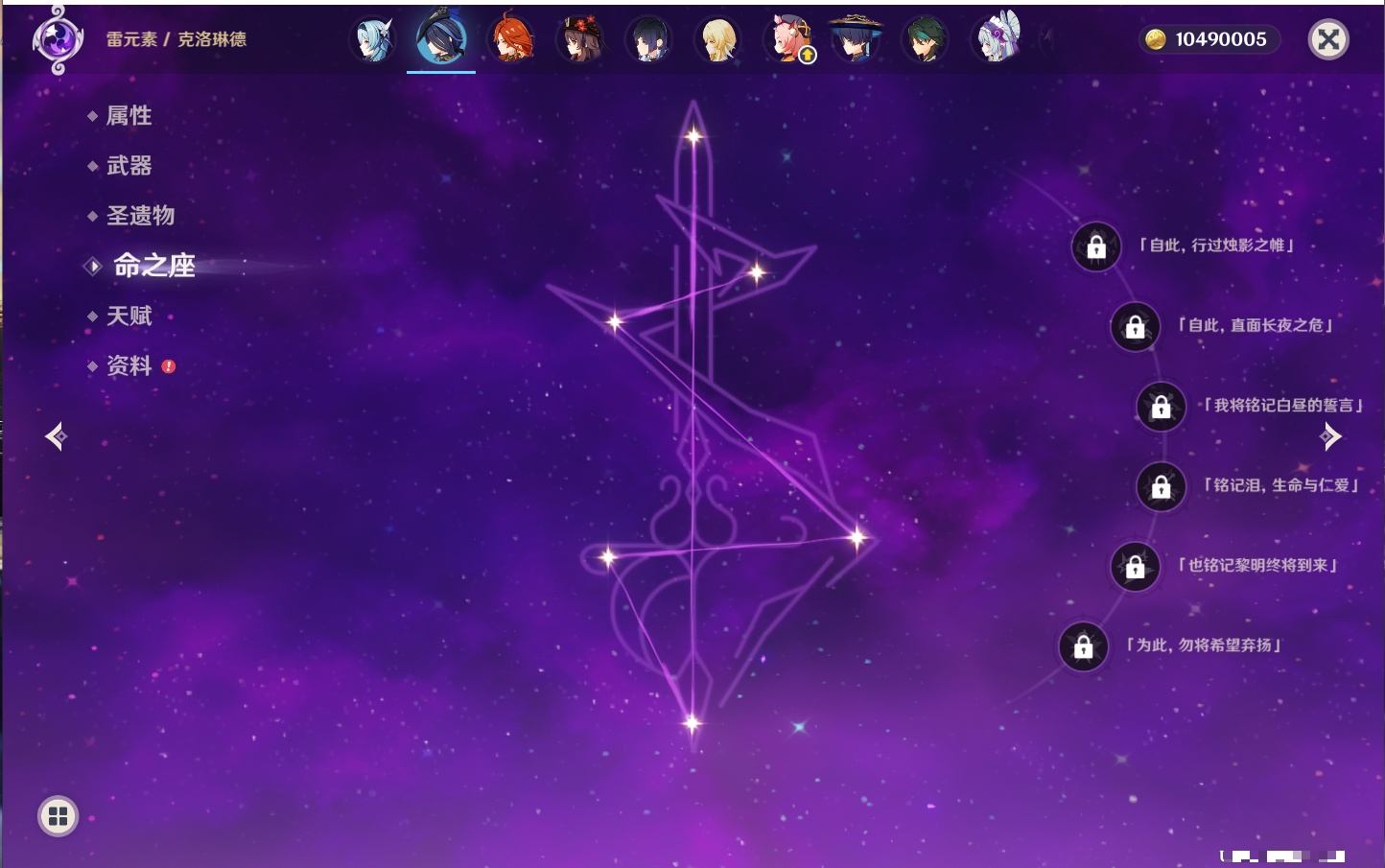This screenshot has width=1385, height=868.
Task: Select the light-blue-haired Eula portrait
Action: pos(372,40)
